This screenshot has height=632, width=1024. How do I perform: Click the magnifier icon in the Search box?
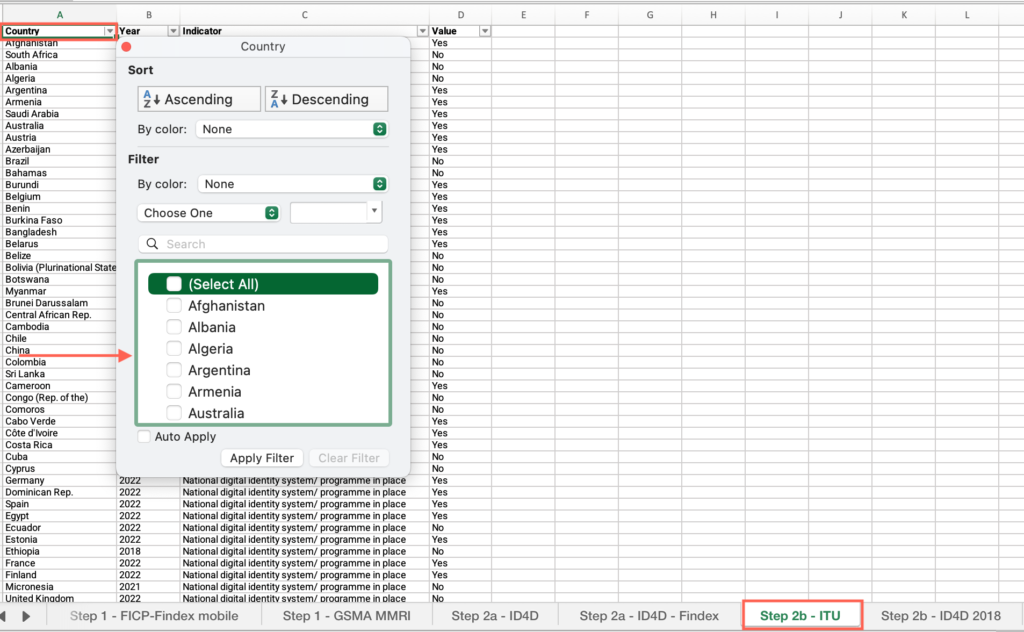pos(152,244)
